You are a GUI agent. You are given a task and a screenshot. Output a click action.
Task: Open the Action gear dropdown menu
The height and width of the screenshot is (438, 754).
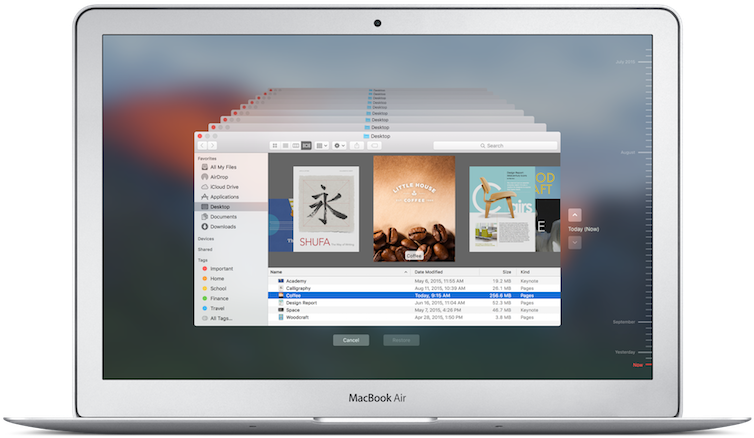pyautogui.click(x=340, y=145)
